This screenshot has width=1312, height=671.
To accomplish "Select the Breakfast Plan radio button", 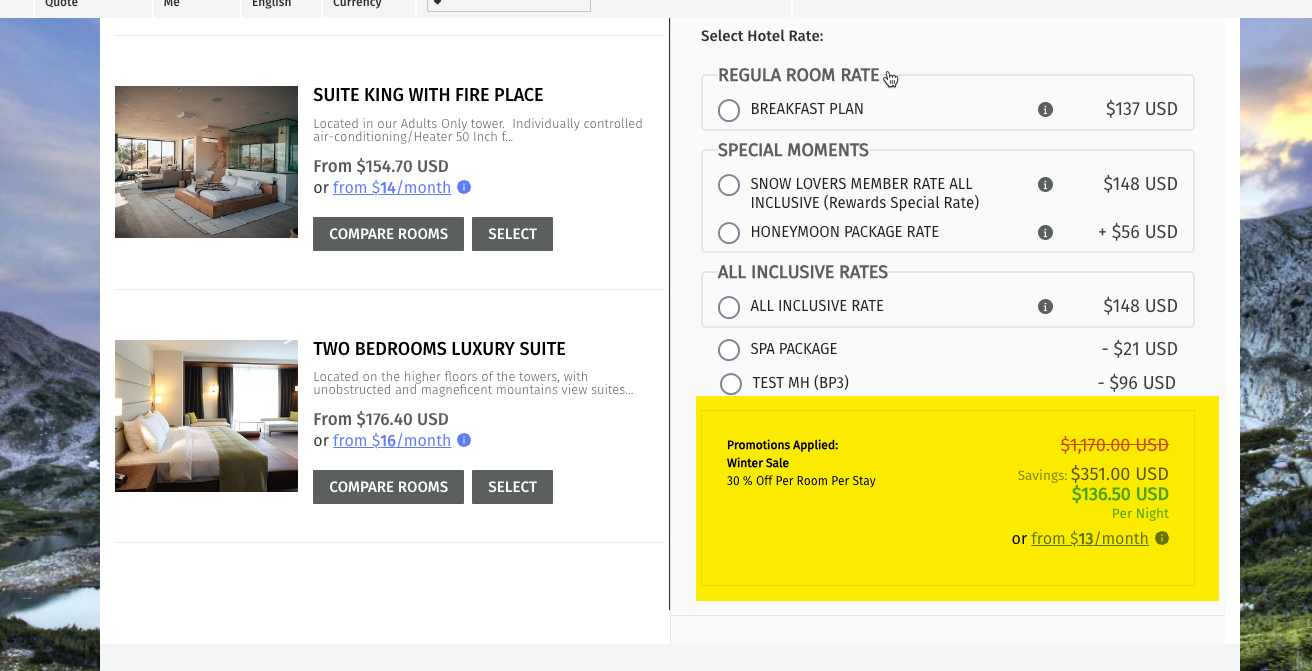I will click(729, 110).
